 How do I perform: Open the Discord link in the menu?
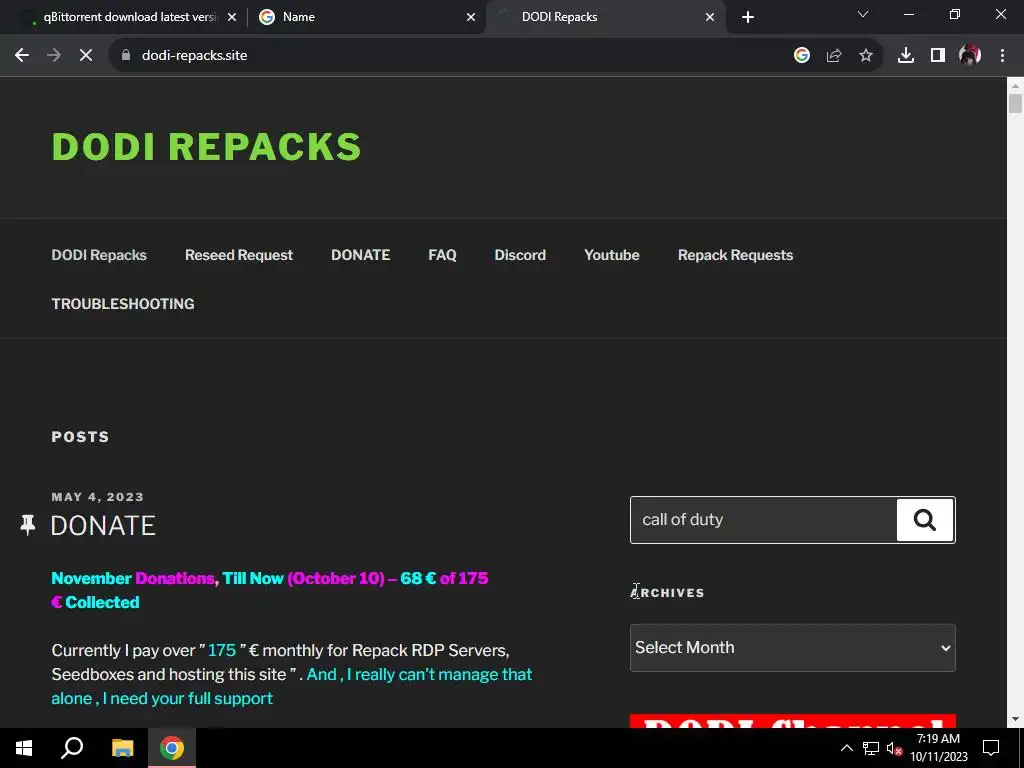pos(520,255)
